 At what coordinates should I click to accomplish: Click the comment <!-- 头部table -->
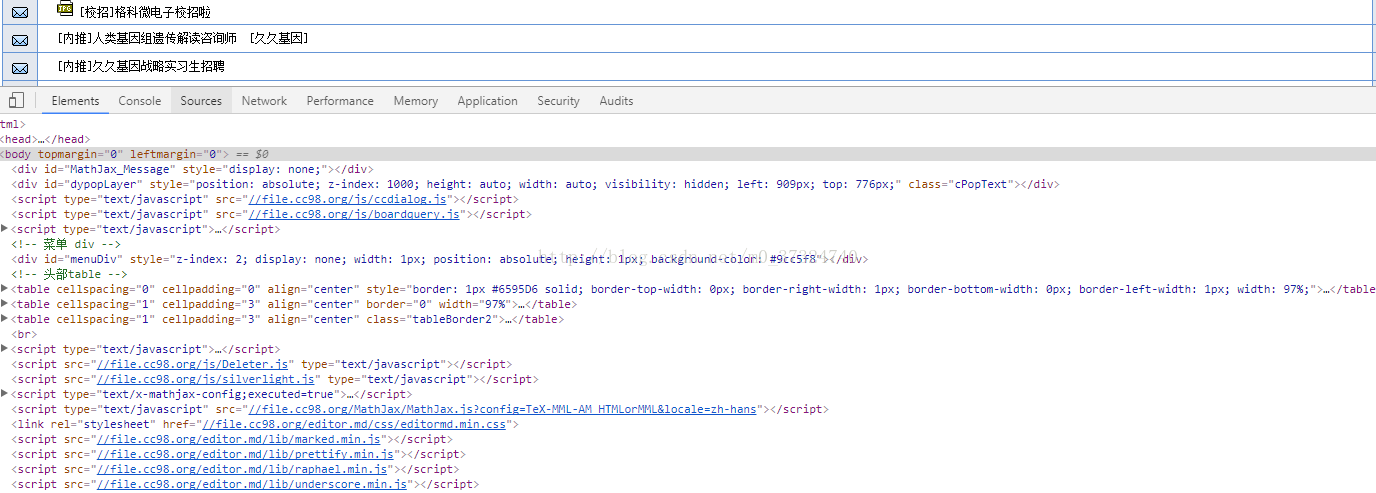[x=70, y=274]
